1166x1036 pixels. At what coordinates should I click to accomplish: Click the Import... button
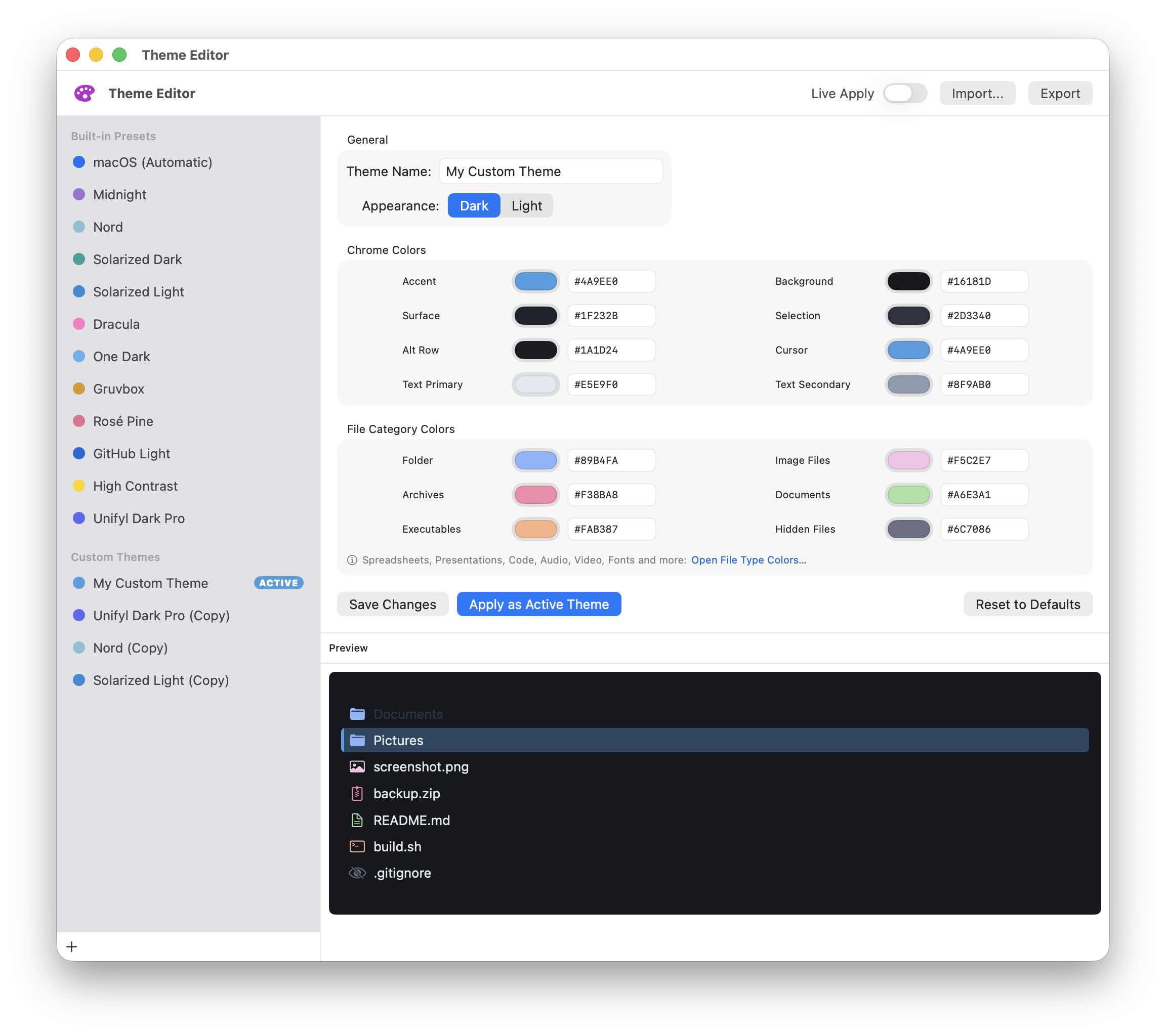pyautogui.click(x=977, y=93)
